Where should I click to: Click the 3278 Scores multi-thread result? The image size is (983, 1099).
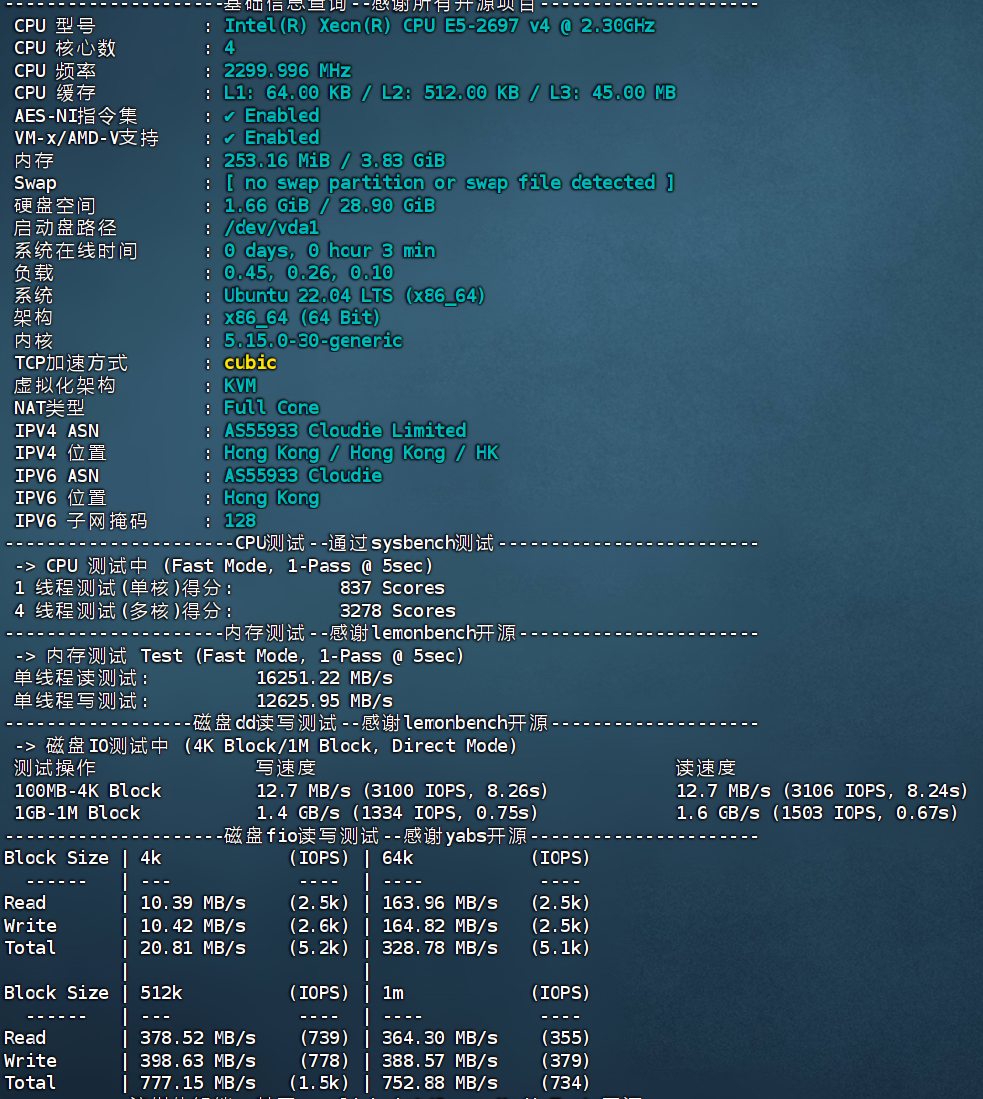[397, 611]
